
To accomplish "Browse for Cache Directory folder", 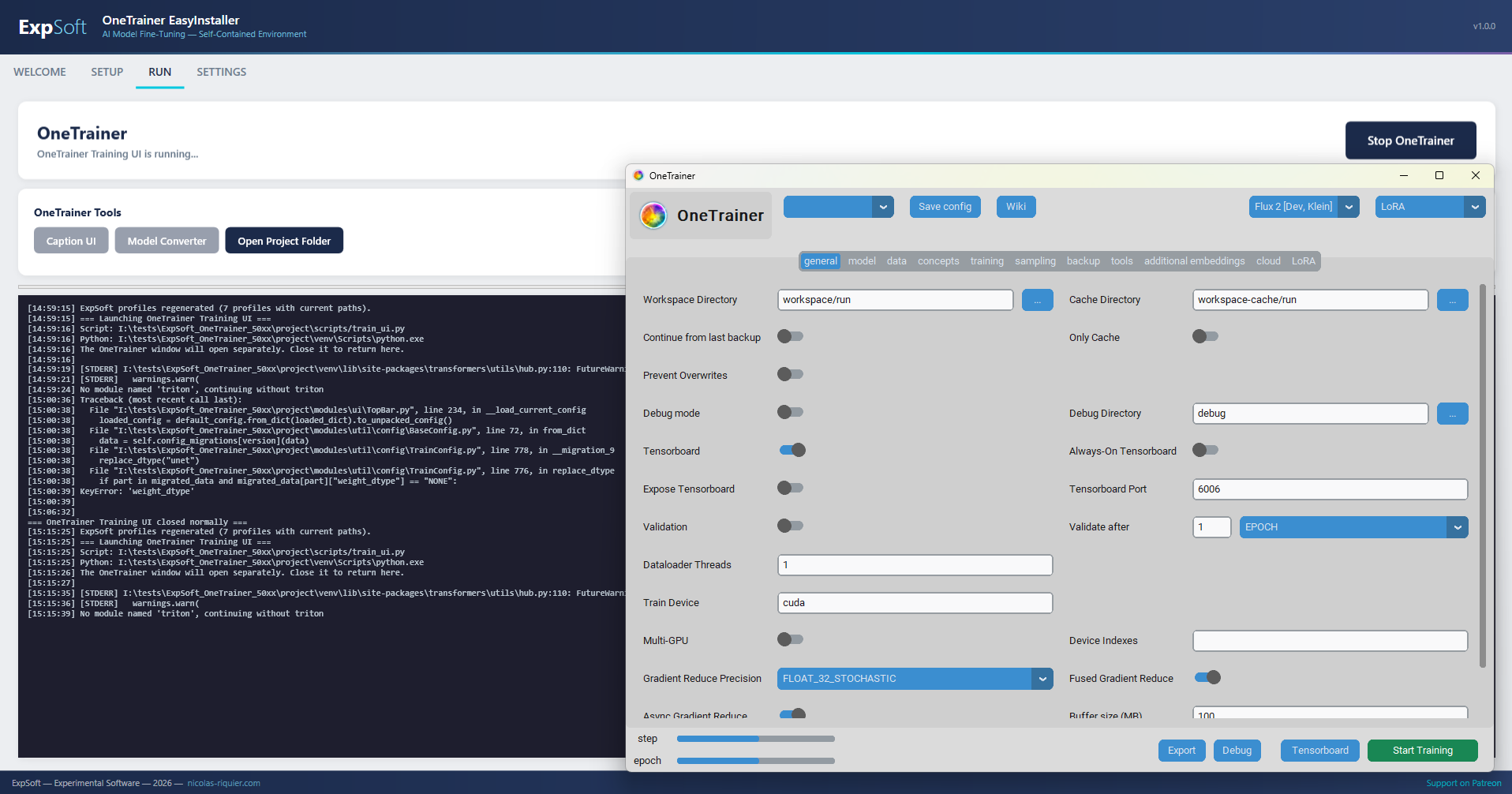I will pos(1452,300).
